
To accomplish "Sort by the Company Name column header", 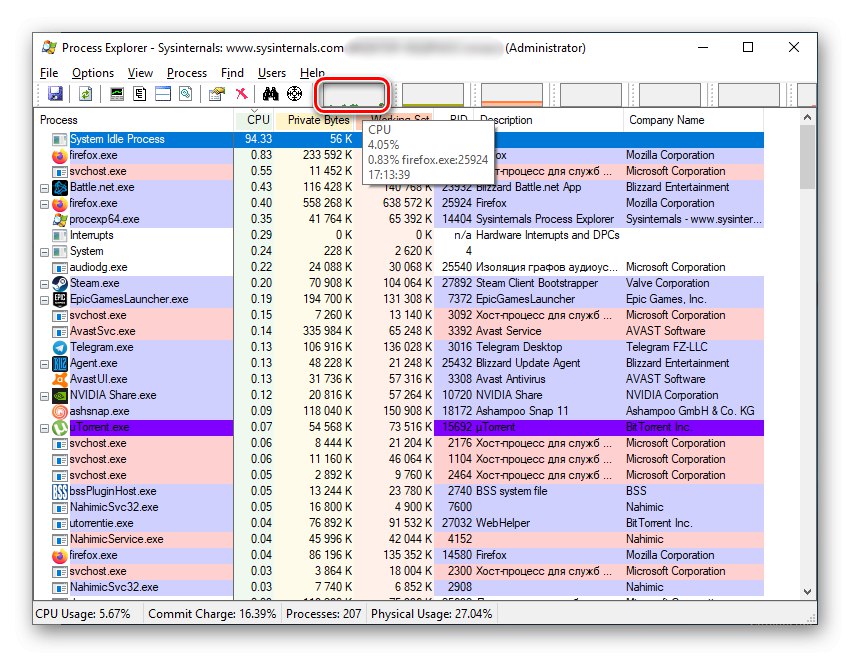I will tap(665, 120).
